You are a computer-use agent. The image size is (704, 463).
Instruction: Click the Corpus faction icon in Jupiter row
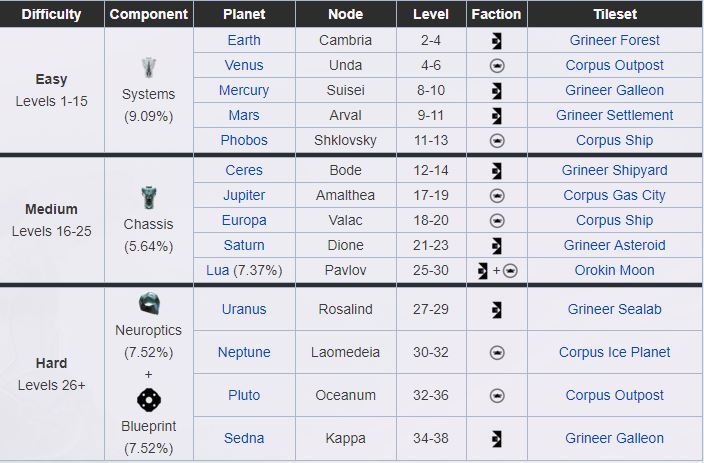497,196
